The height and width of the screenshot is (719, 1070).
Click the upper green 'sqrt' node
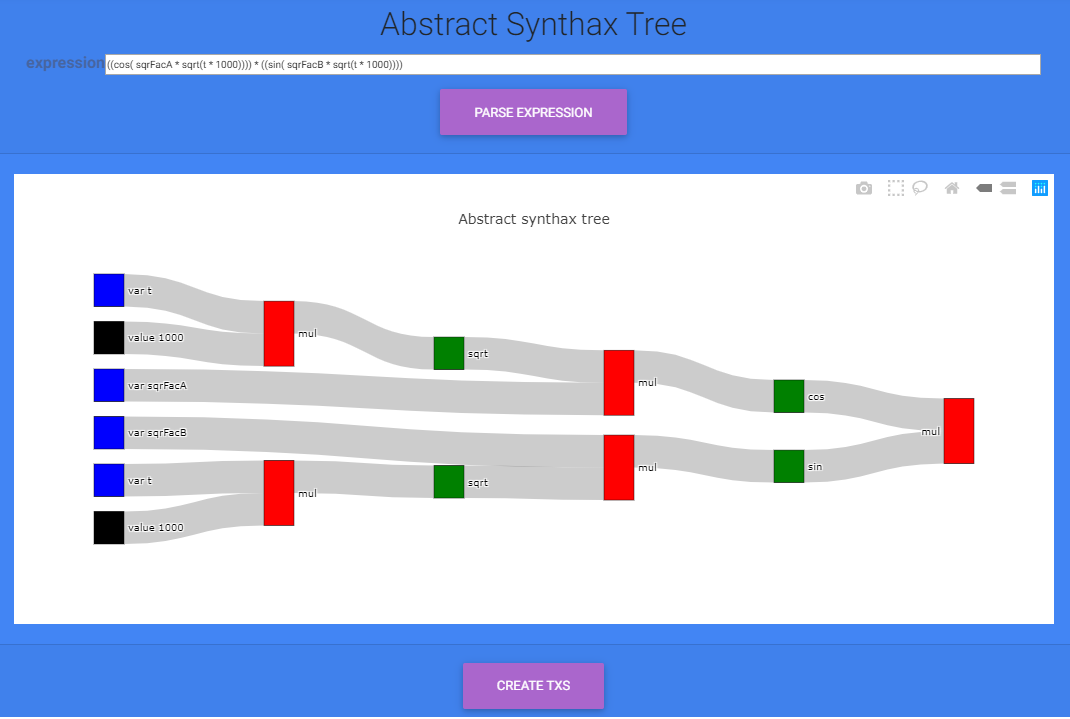coord(449,353)
